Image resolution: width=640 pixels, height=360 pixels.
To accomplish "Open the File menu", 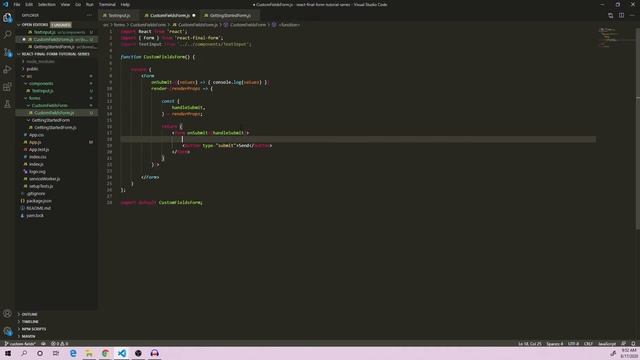I will click(x=17, y=4).
